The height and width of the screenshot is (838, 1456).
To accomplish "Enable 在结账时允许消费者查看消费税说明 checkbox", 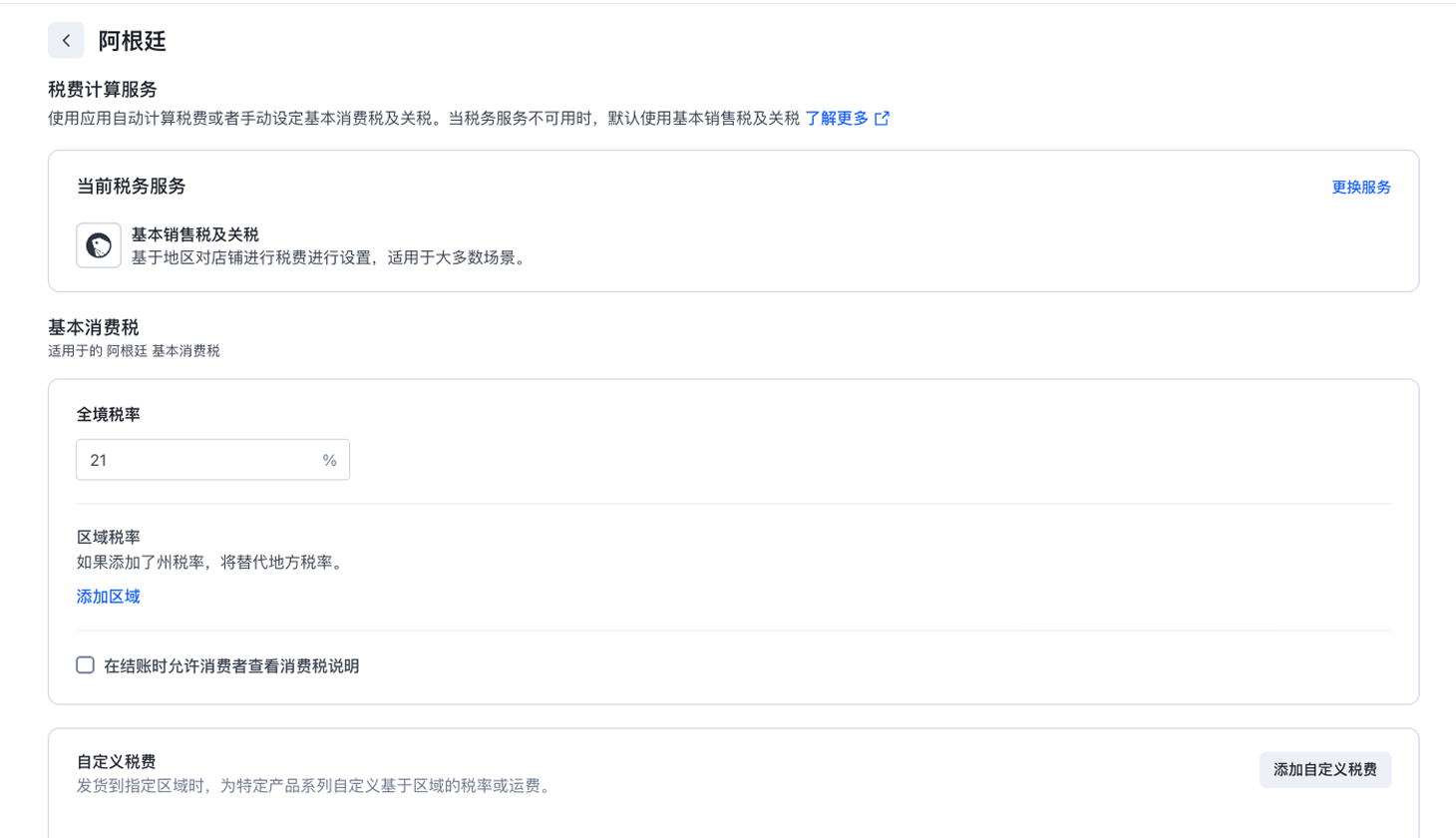I will [86, 665].
